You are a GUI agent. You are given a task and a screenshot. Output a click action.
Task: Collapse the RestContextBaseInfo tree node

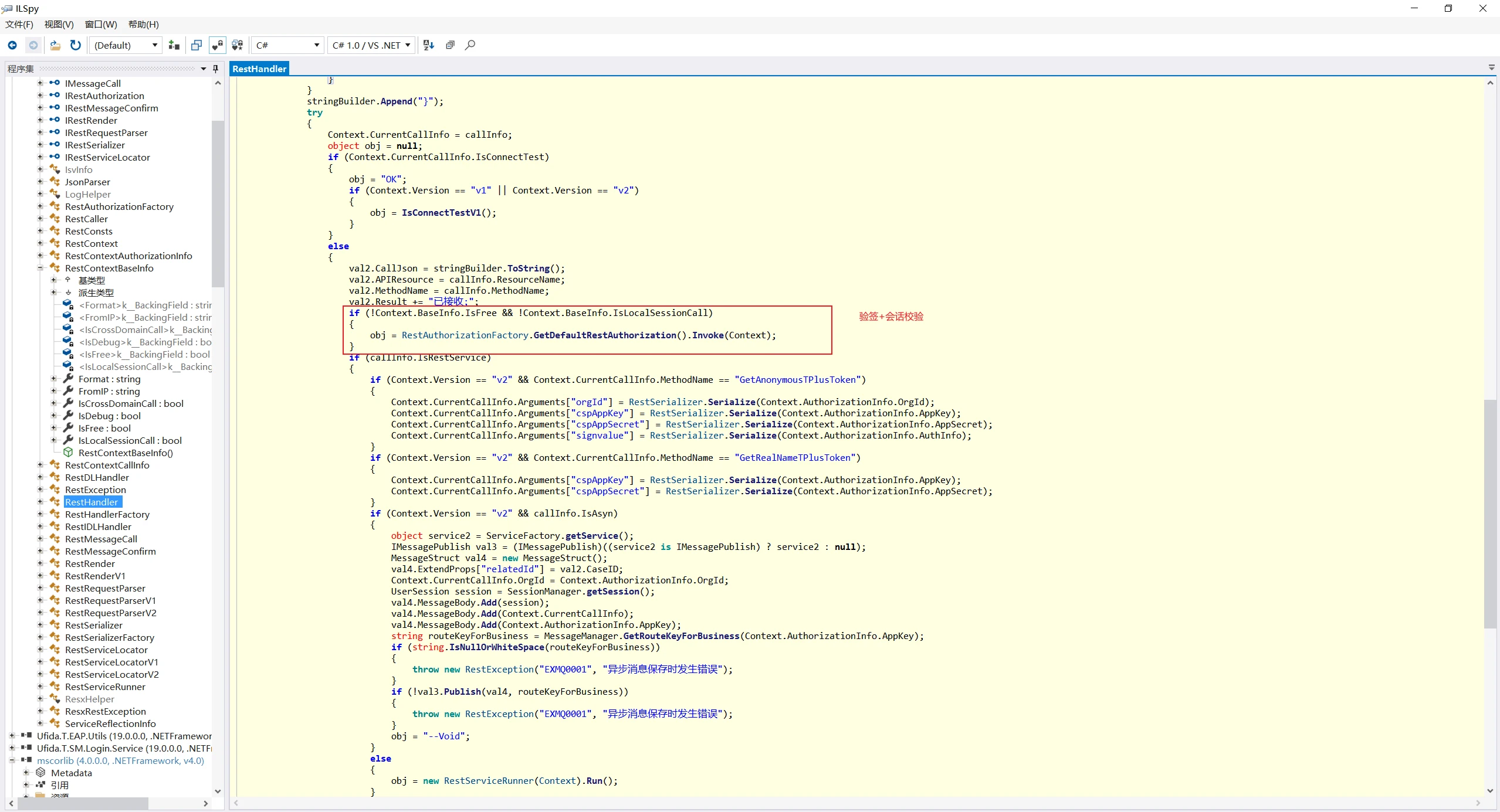click(40, 268)
